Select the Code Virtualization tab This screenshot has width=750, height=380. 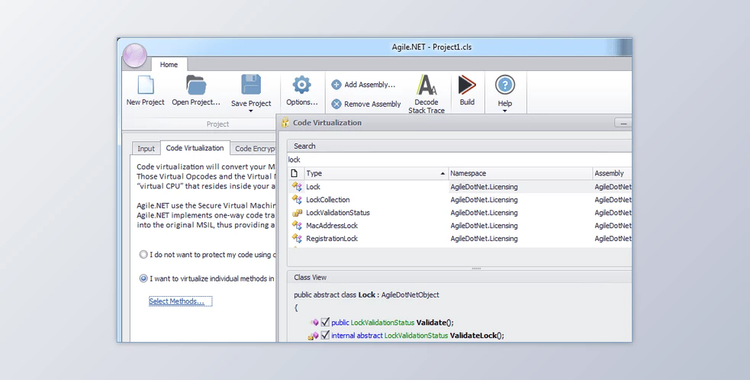pos(195,148)
